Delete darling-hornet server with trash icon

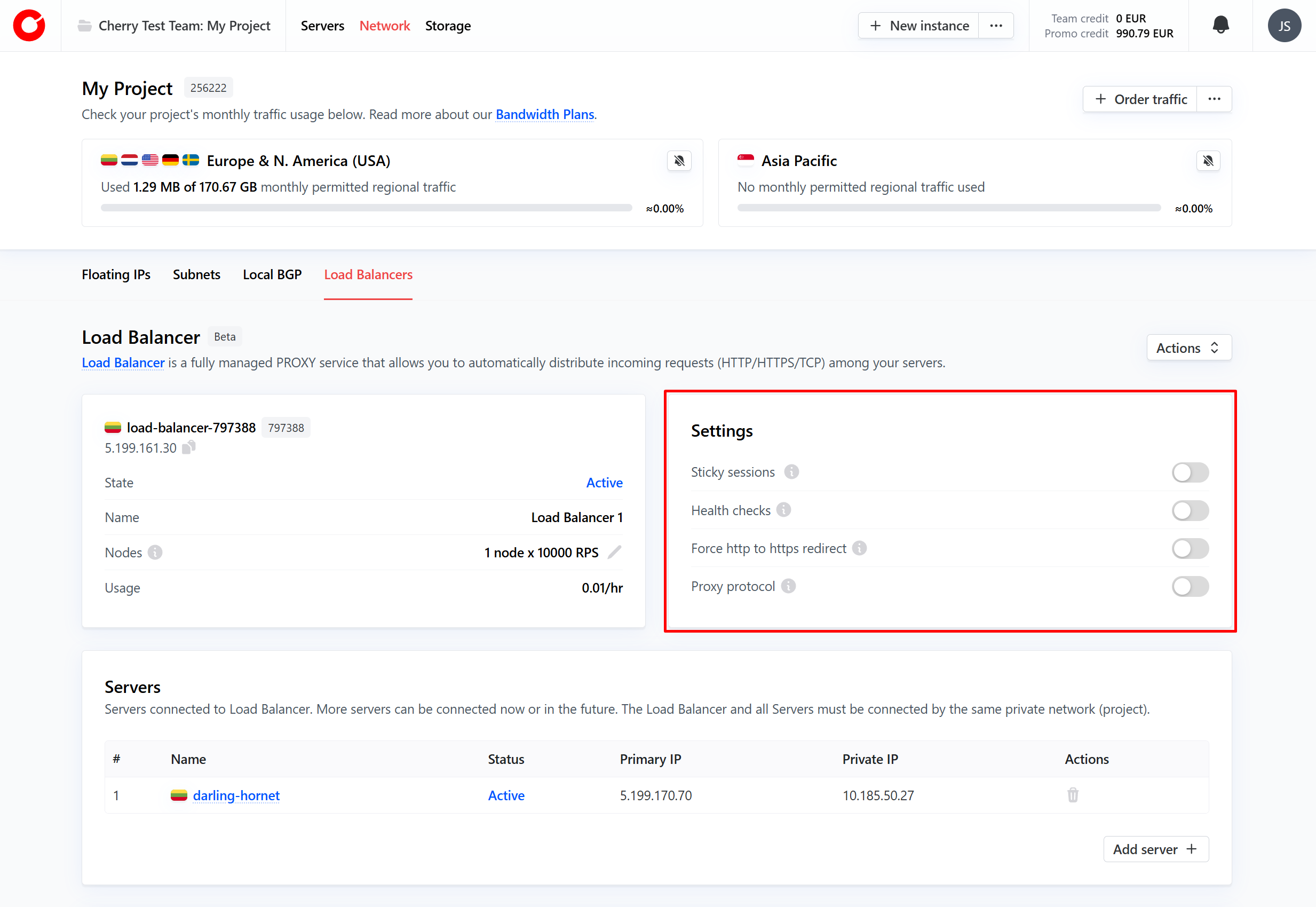click(x=1072, y=795)
